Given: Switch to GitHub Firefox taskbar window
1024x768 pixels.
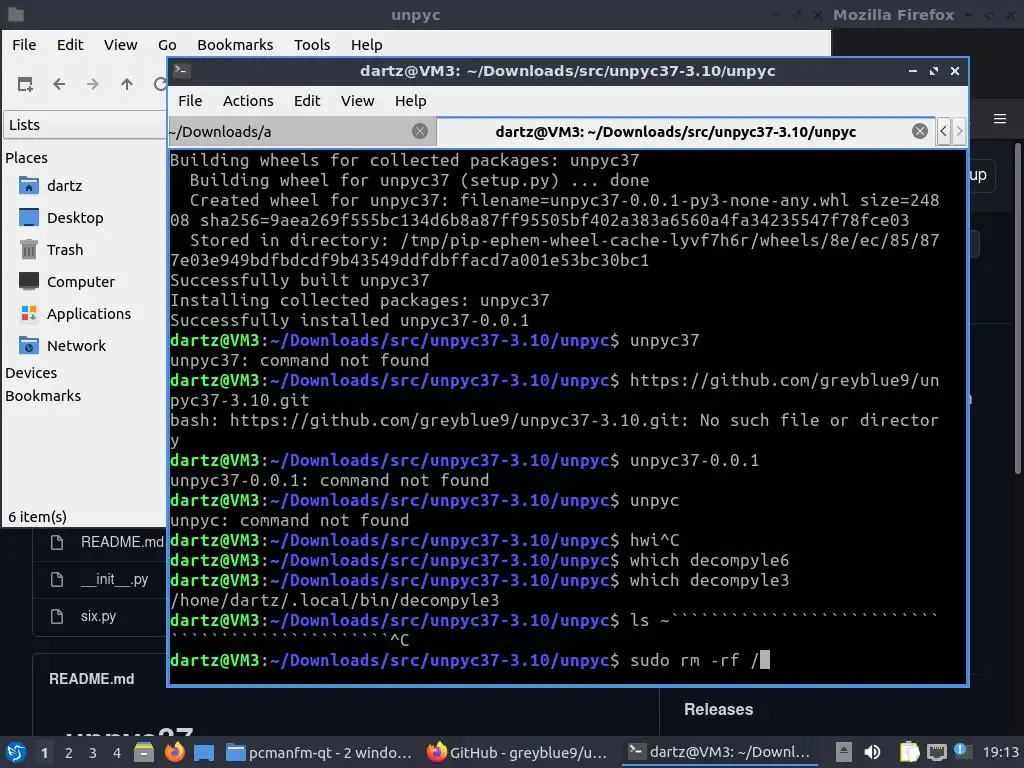Looking at the screenshot, I should click(517, 752).
